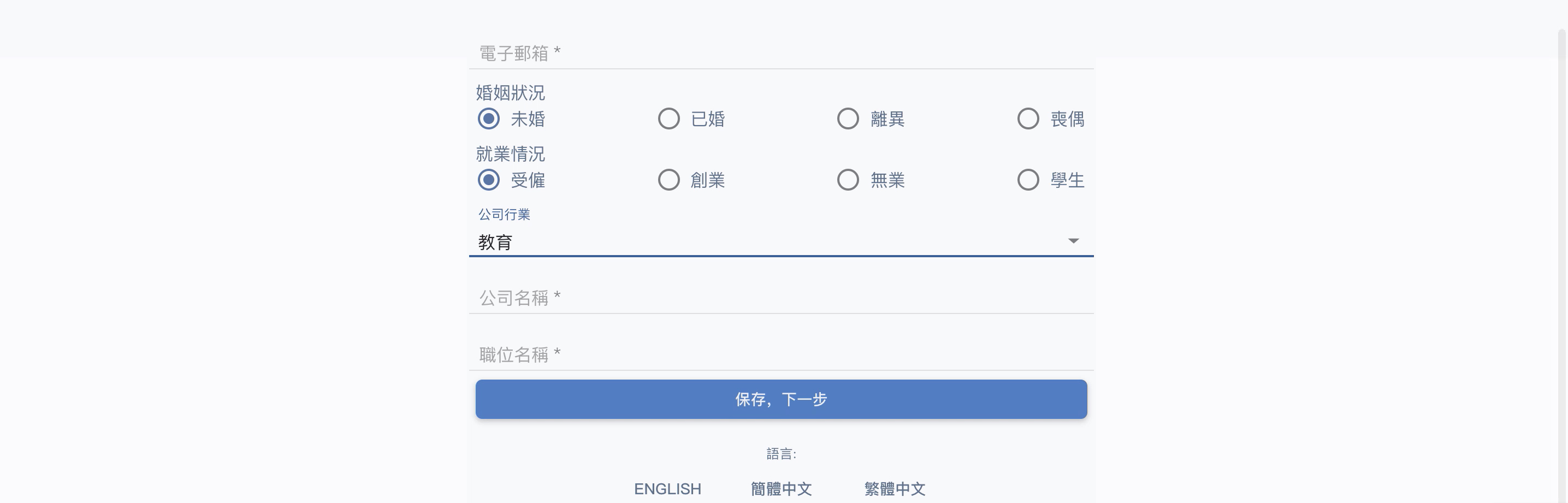This screenshot has width=1568, height=503.
Task: Click the 職位名稱 text field
Action: [781, 354]
